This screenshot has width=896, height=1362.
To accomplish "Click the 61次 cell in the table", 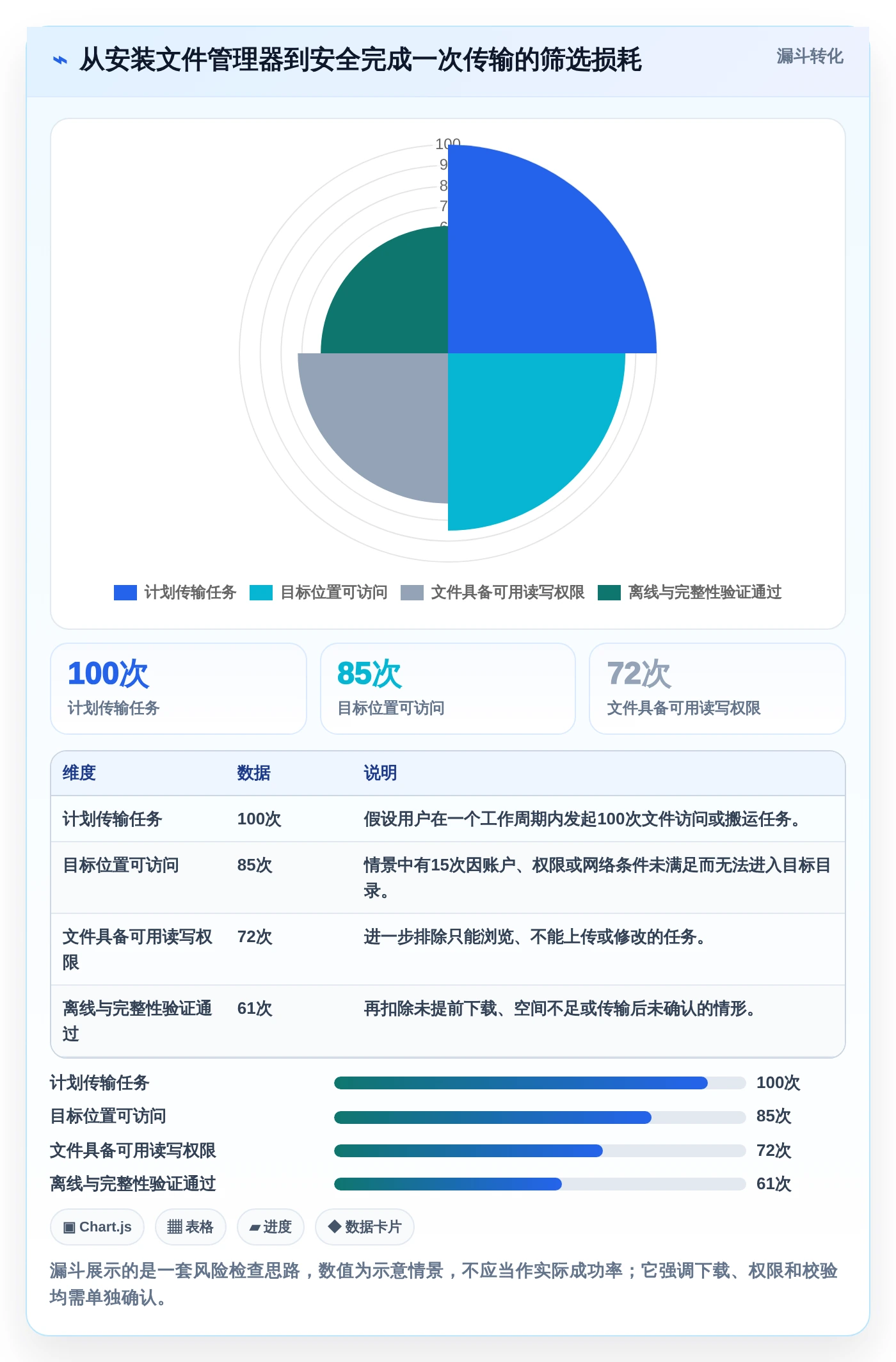I will click(255, 1009).
